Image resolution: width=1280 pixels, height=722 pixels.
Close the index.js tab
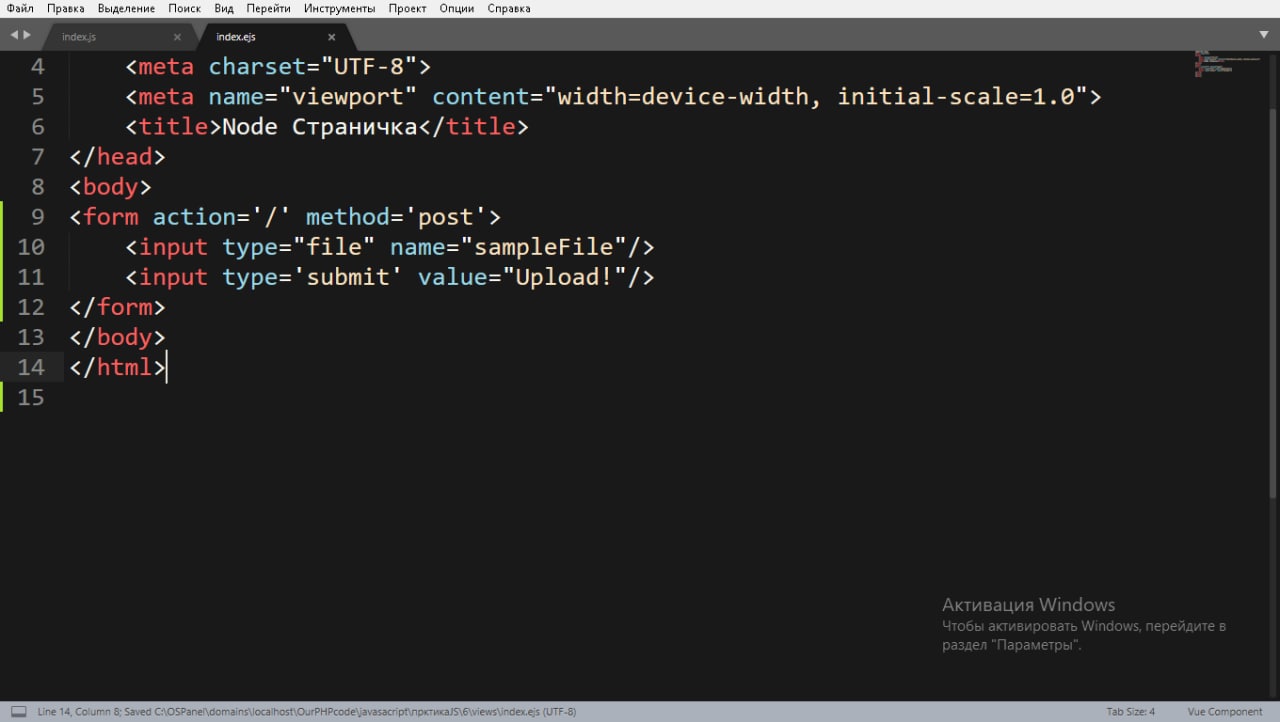(x=177, y=37)
